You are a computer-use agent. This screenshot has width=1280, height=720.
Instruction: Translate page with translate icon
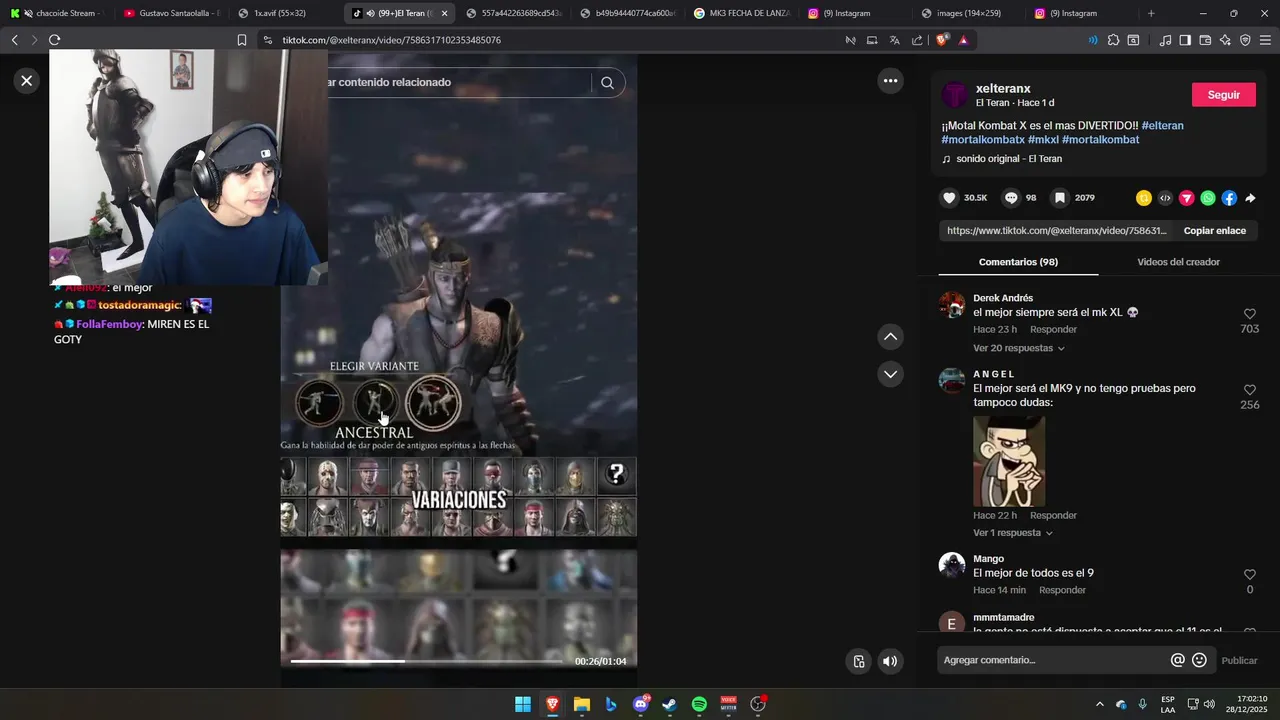pyautogui.click(x=894, y=40)
